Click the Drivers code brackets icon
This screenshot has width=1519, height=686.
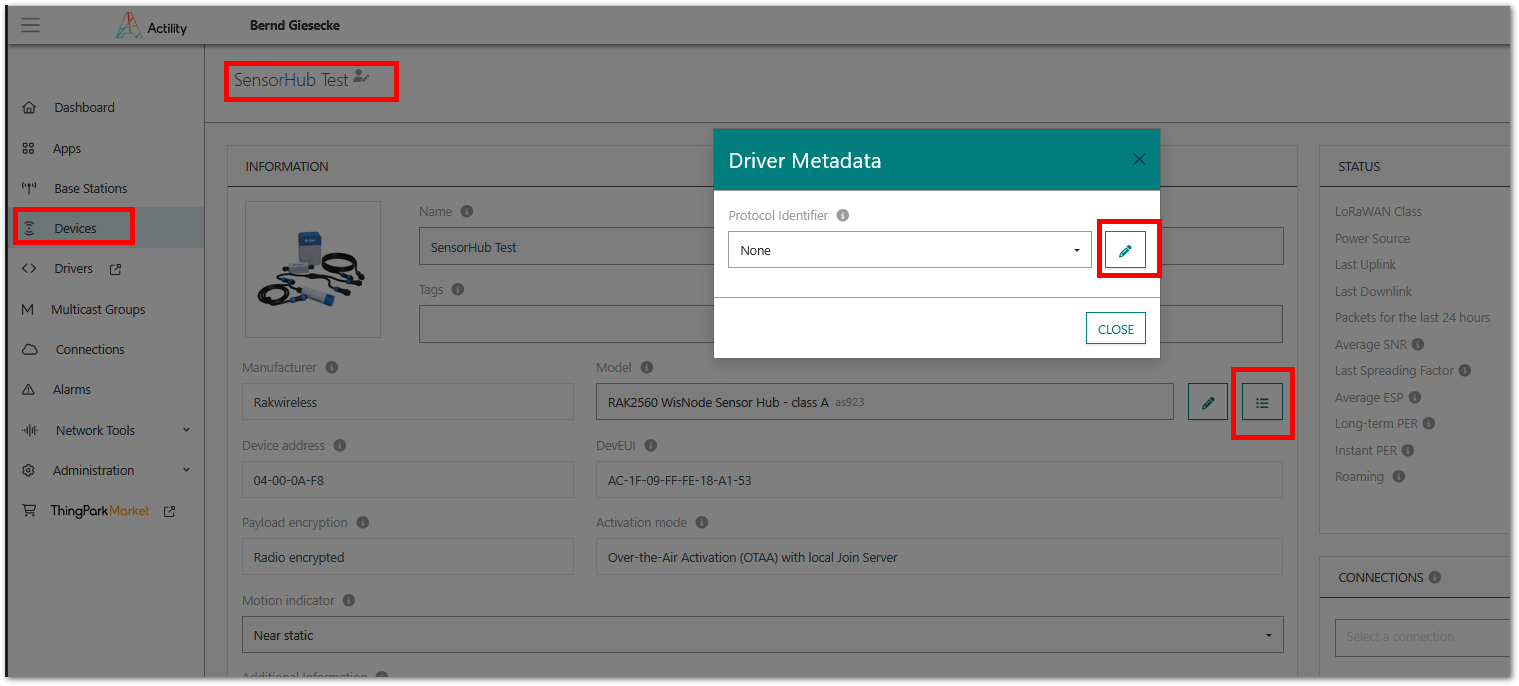click(x=29, y=268)
